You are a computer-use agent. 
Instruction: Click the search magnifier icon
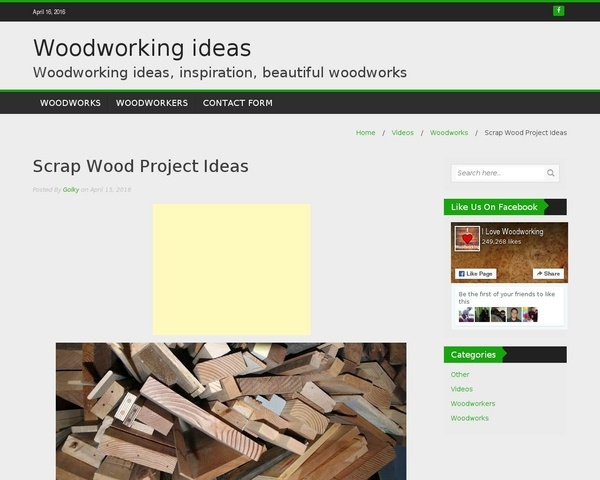(551, 173)
